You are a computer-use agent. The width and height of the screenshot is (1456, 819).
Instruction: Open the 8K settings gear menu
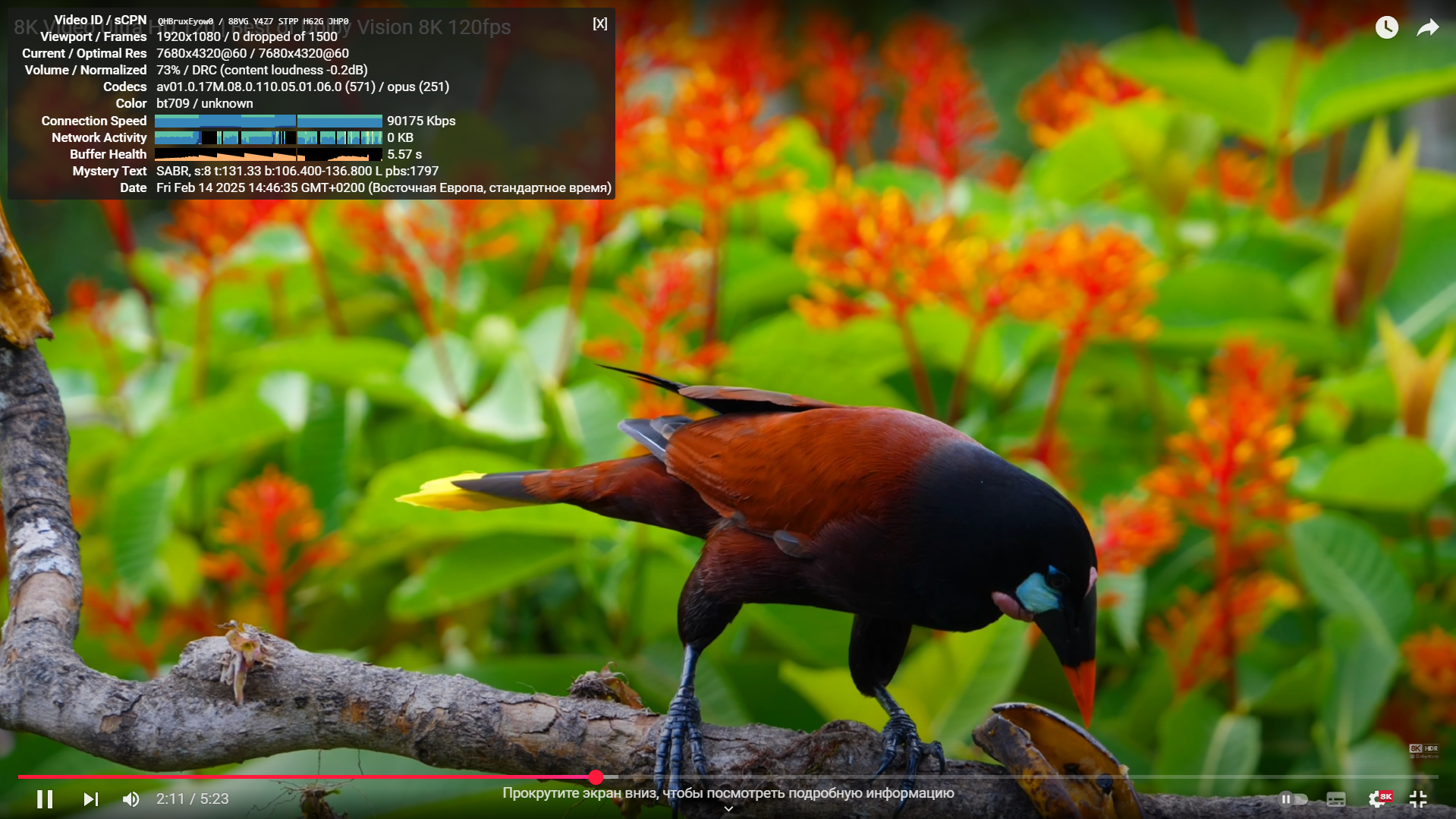click(1379, 799)
